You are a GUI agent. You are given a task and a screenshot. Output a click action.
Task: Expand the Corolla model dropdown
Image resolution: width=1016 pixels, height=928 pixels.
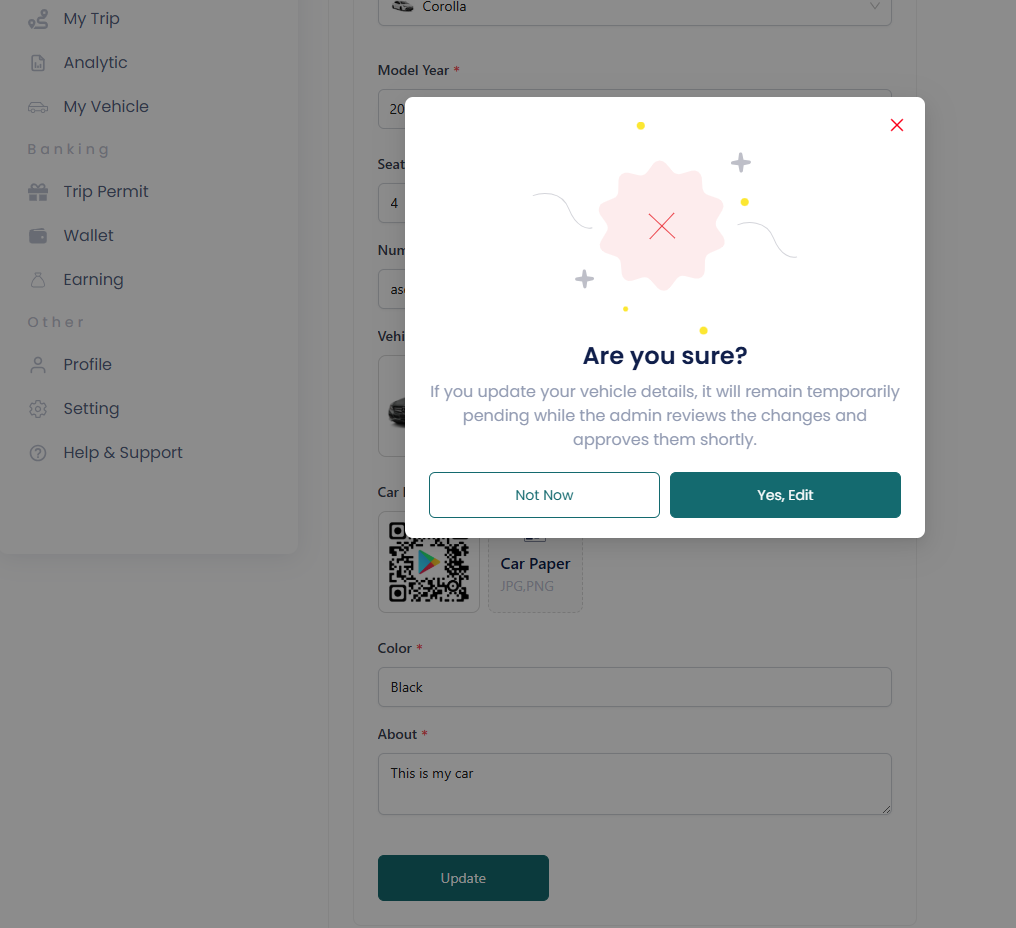[x=634, y=8]
